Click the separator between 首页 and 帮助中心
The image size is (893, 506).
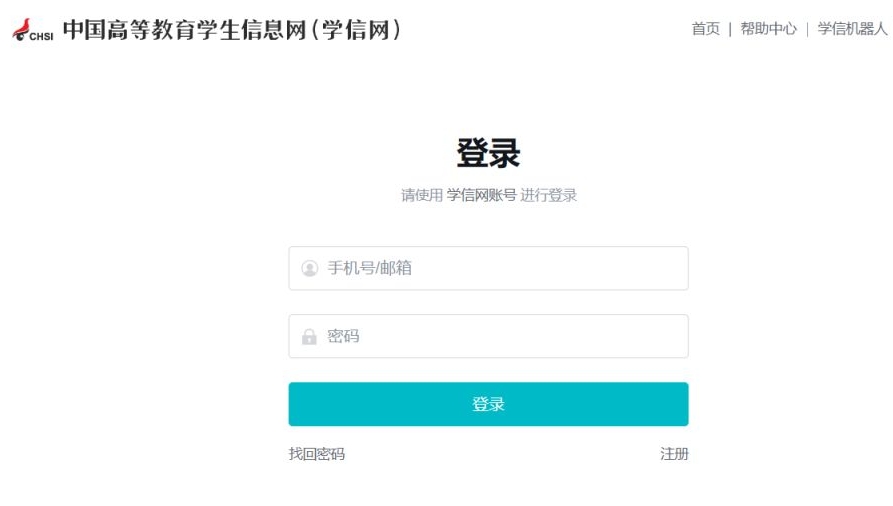point(730,29)
